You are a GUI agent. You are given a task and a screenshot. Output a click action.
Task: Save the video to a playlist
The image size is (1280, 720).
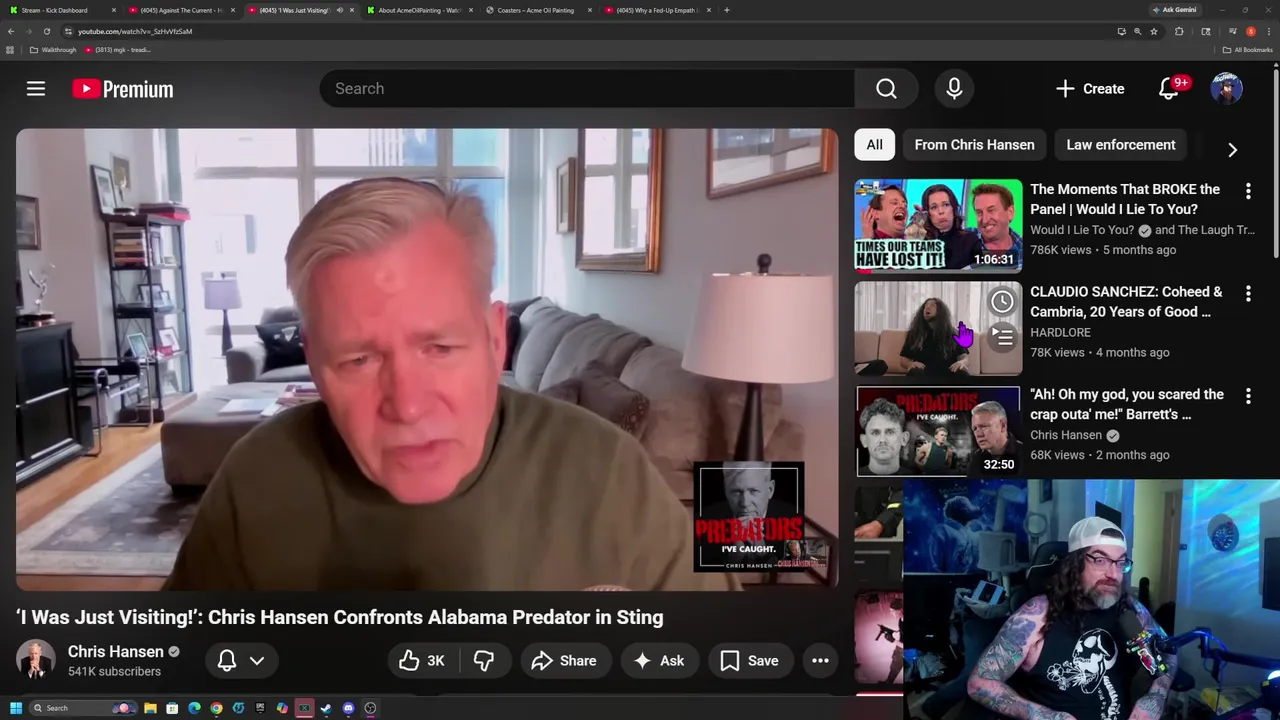(750, 660)
